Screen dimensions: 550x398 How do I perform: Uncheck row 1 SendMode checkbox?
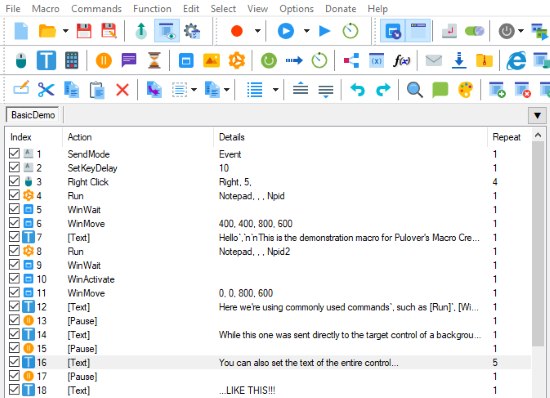(x=14, y=153)
